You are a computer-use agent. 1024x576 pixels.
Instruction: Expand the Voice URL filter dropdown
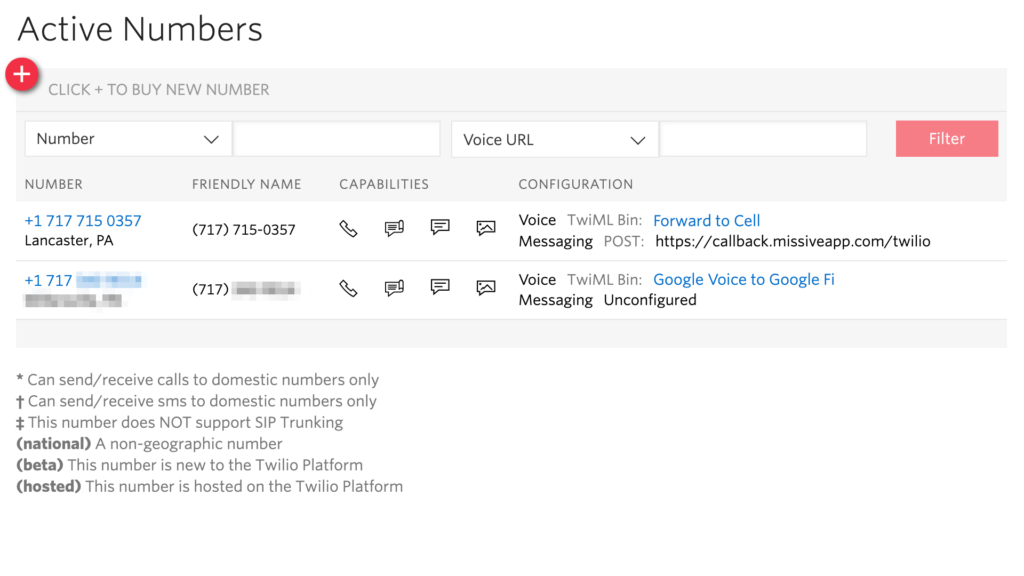(554, 140)
